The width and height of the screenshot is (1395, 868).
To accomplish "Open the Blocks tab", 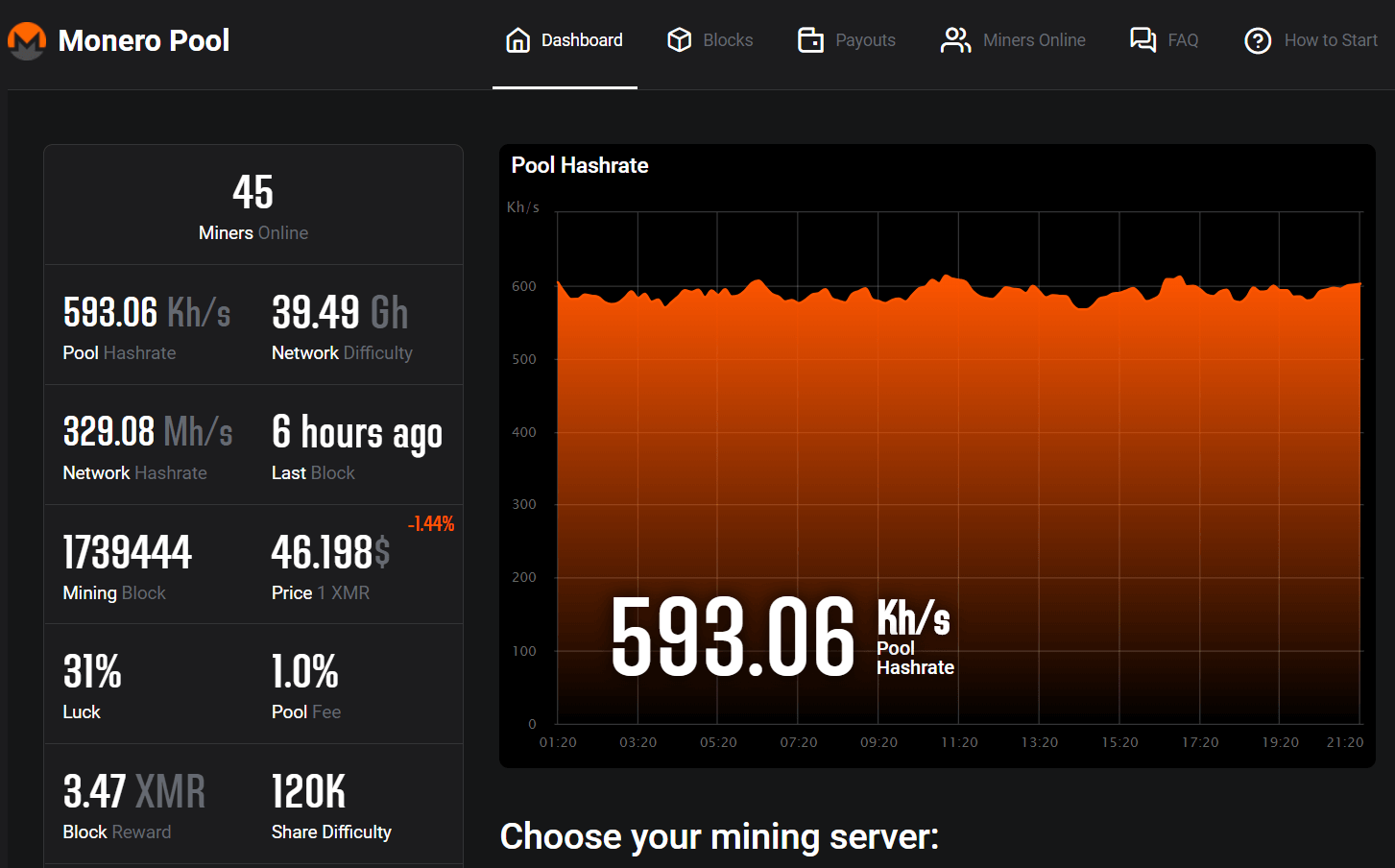I will [x=728, y=40].
